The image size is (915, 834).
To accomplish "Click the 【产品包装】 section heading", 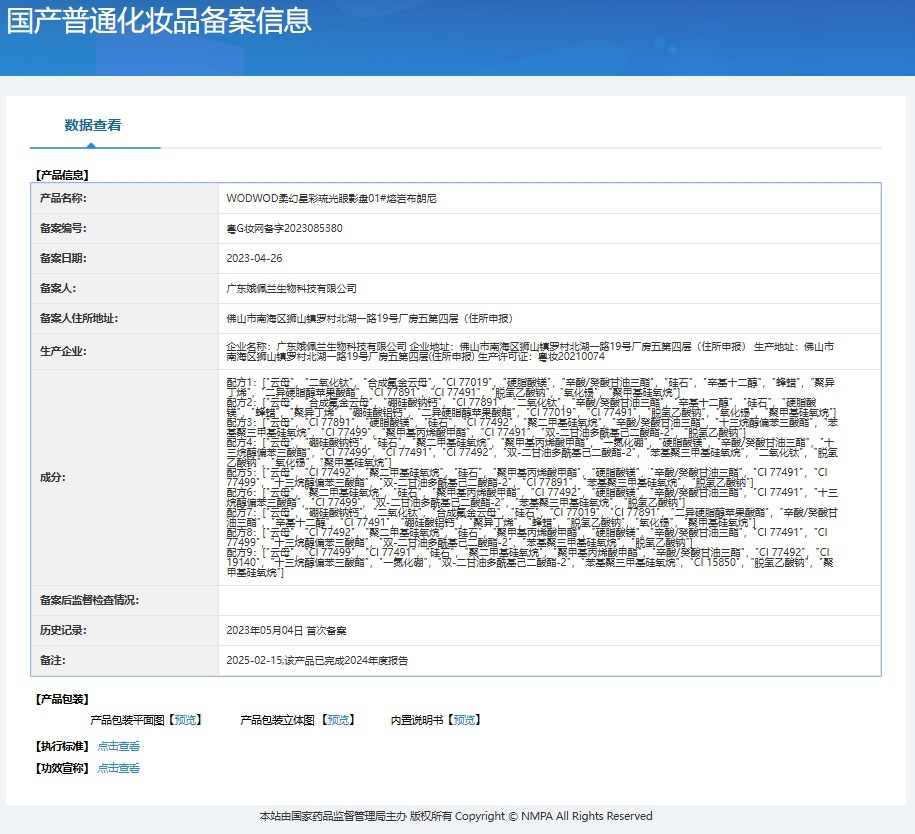I will point(62,699).
